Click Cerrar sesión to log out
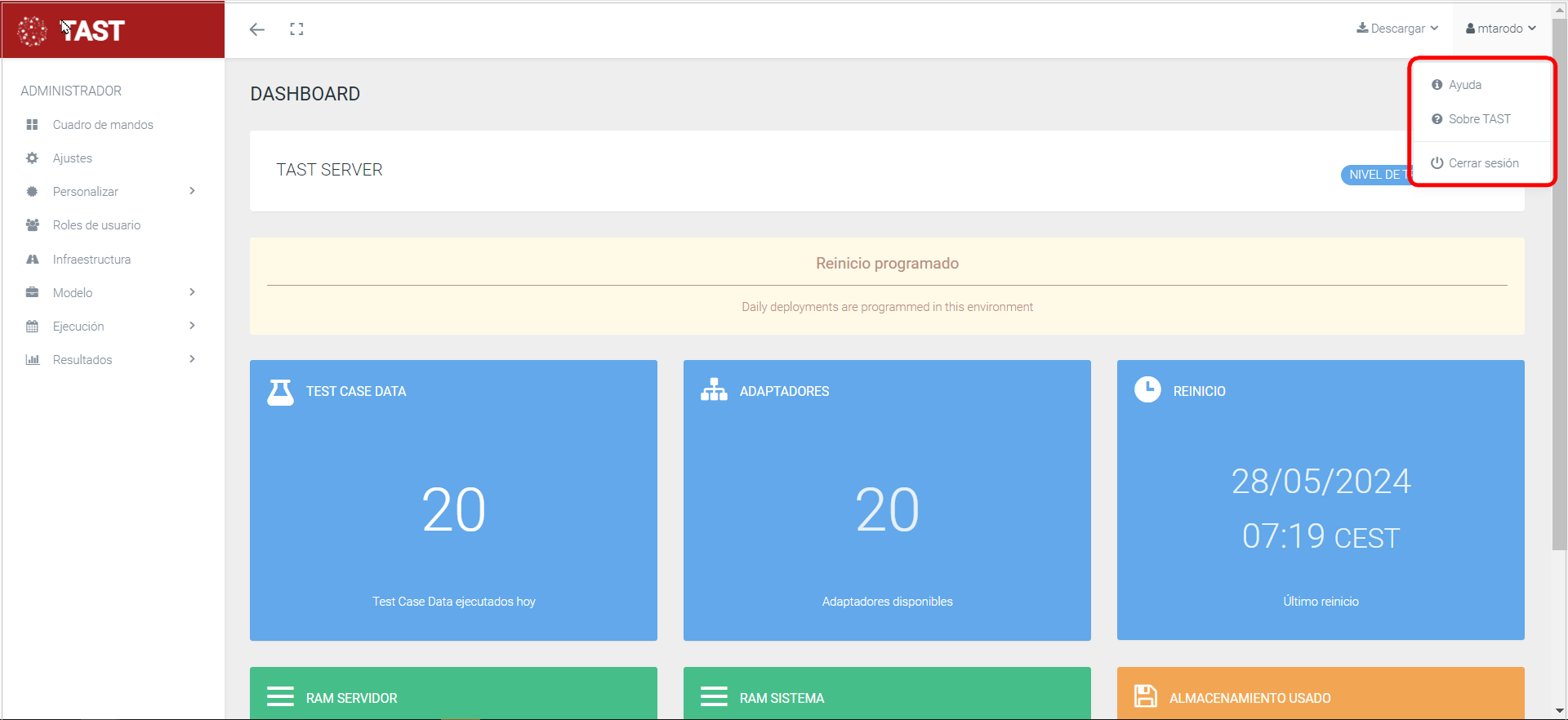This screenshot has width=1568, height=720. coord(1483,163)
